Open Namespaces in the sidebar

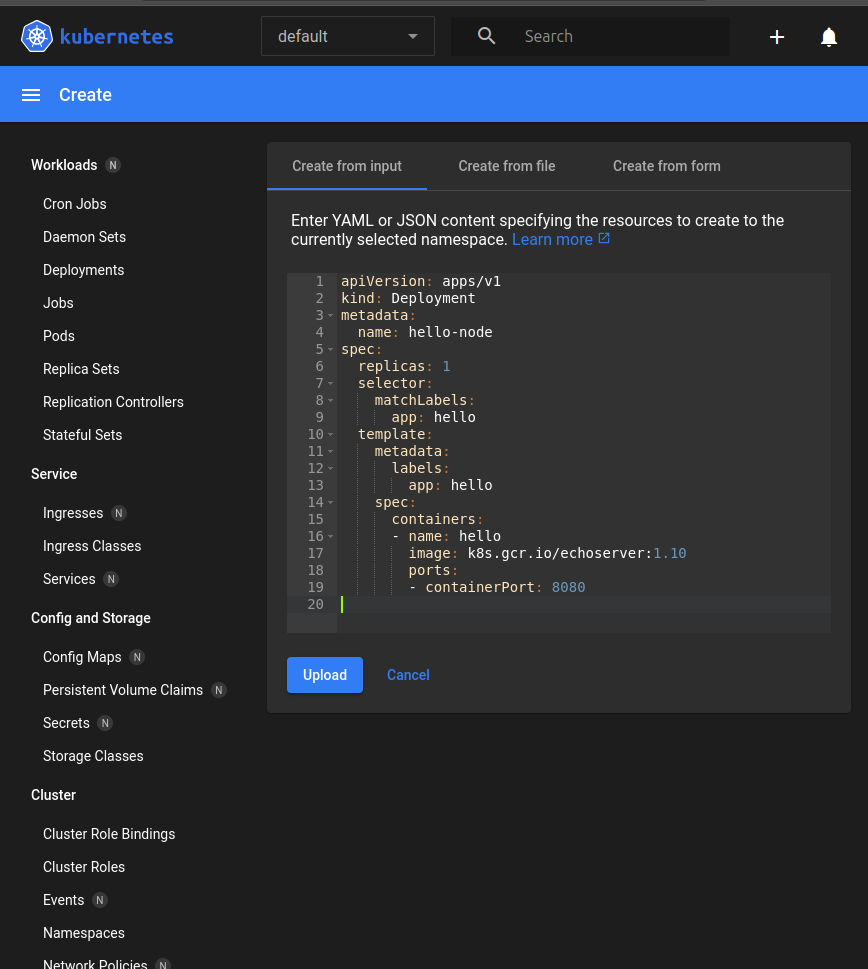[84, 933]
